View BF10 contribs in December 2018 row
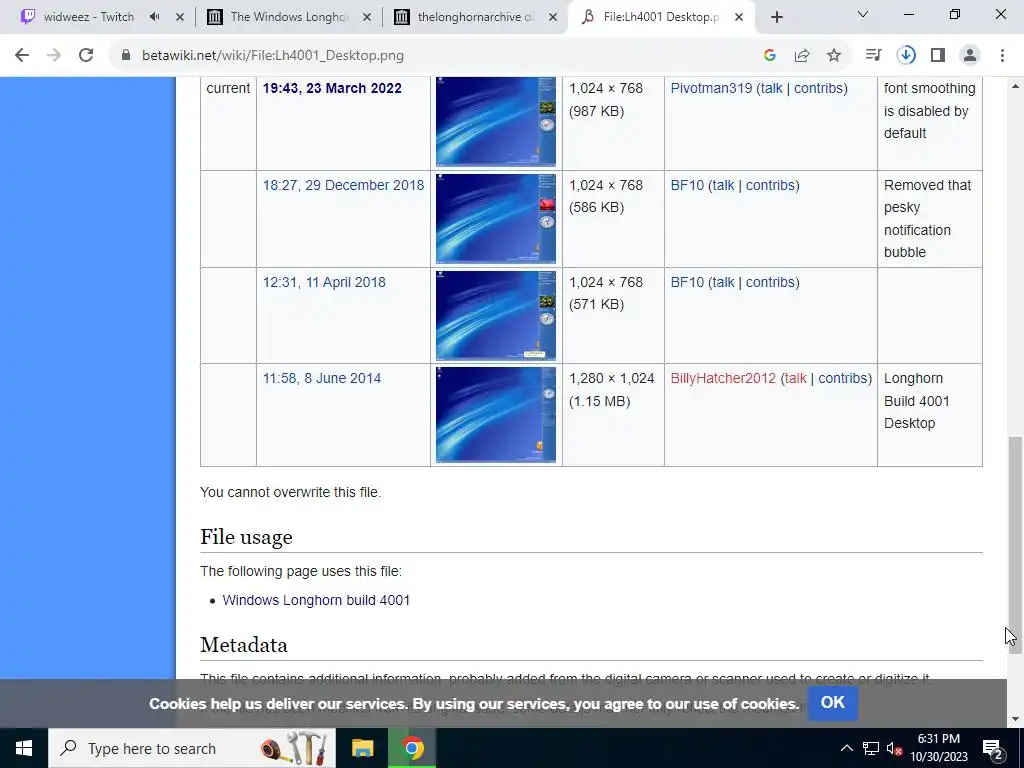Image resolution: width=1024 pixels, height=768 pixels. coord(771,185)
